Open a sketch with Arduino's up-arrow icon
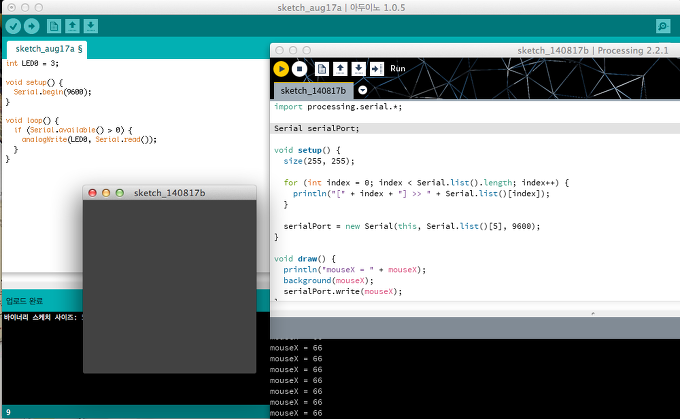680x419 pixels. 72,26
